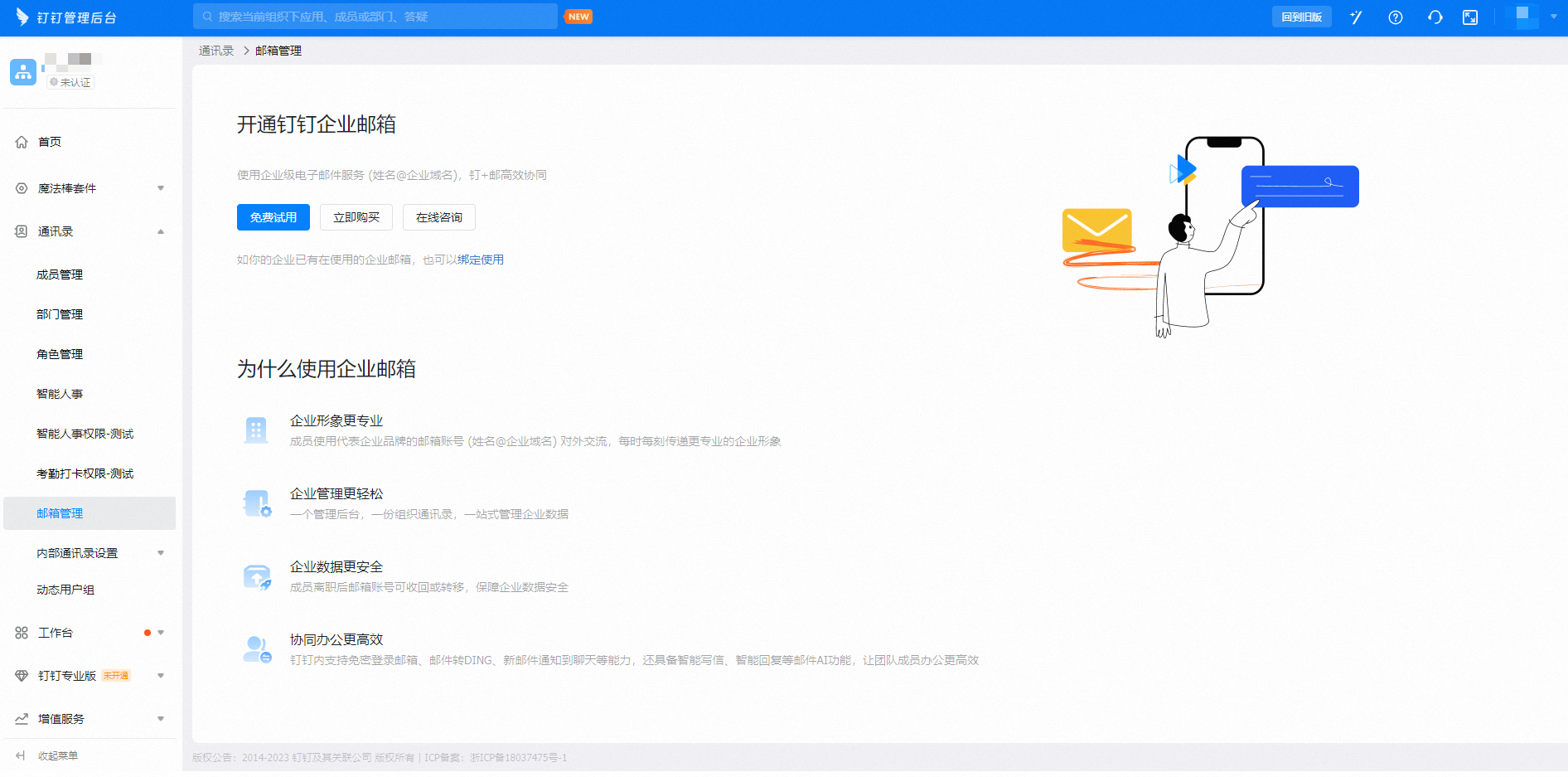Click the 企业管理更轻松 feature icon
1568x777 pixels.
(257, 503)
